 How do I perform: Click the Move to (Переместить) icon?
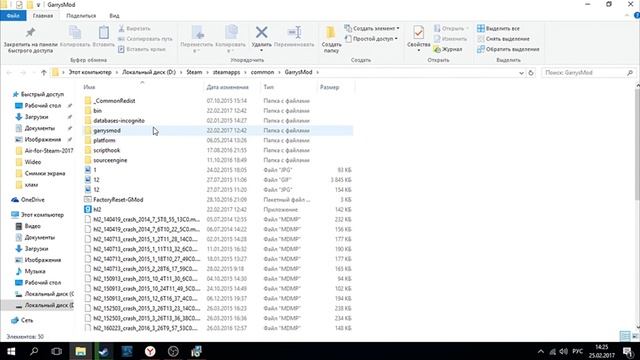click(197, 33)
